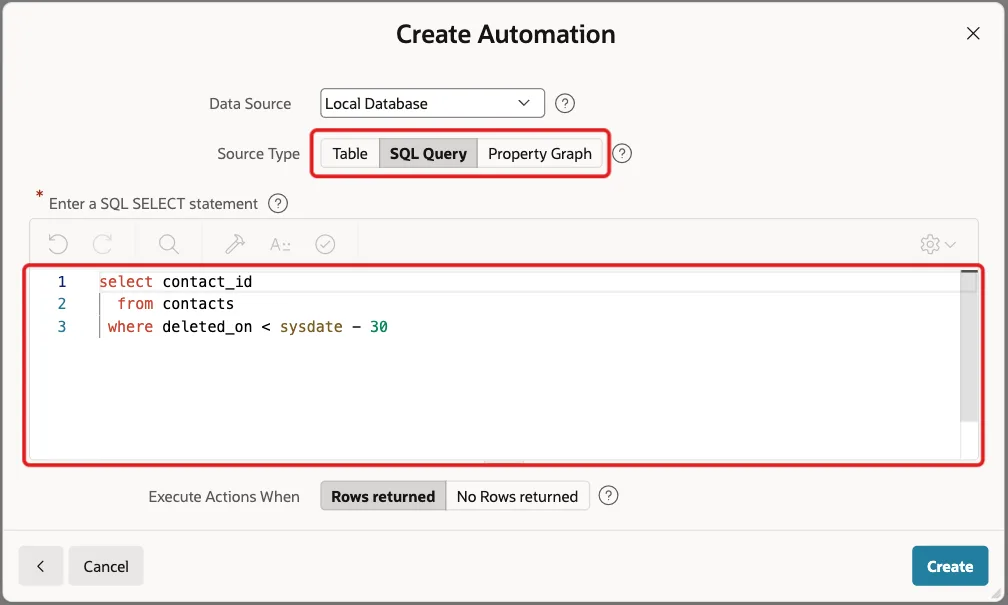Select Table as the source type
The width and height of the screenshot is (1008, 605).
350,154
